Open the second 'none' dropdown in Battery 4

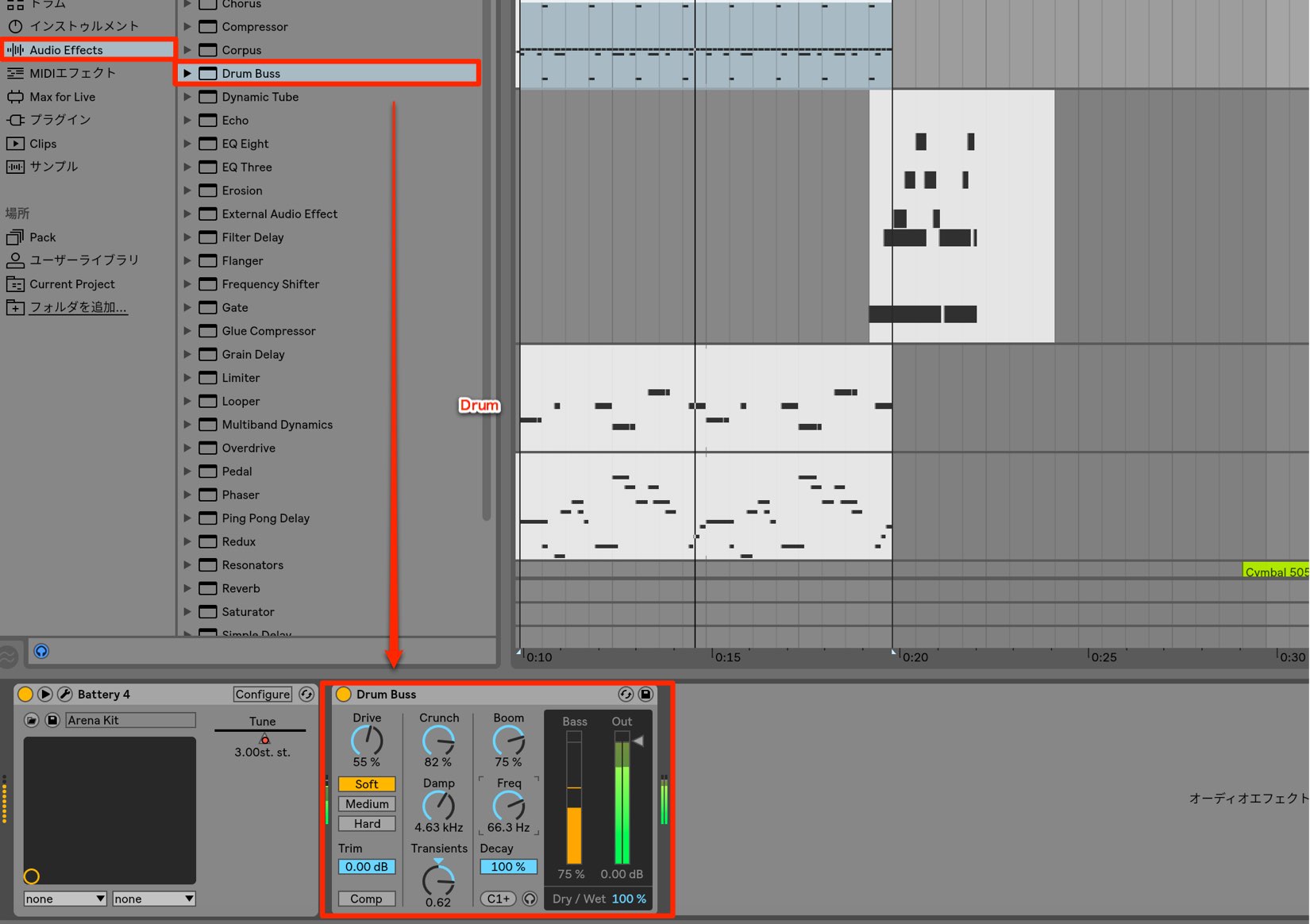coord(154,899)
